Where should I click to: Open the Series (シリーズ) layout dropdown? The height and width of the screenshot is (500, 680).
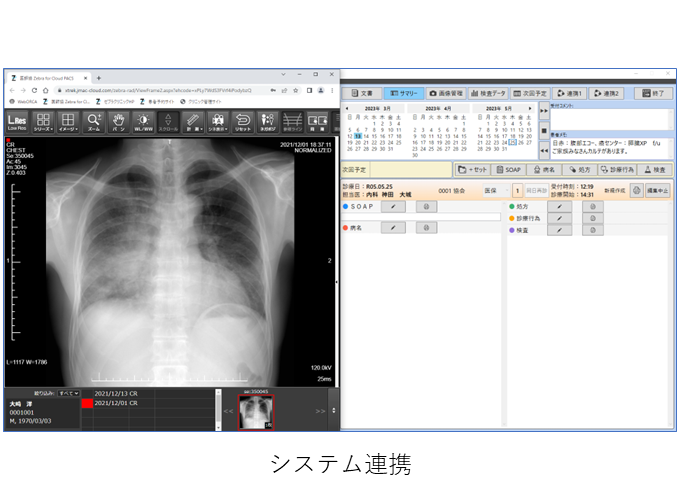point(43,122)
